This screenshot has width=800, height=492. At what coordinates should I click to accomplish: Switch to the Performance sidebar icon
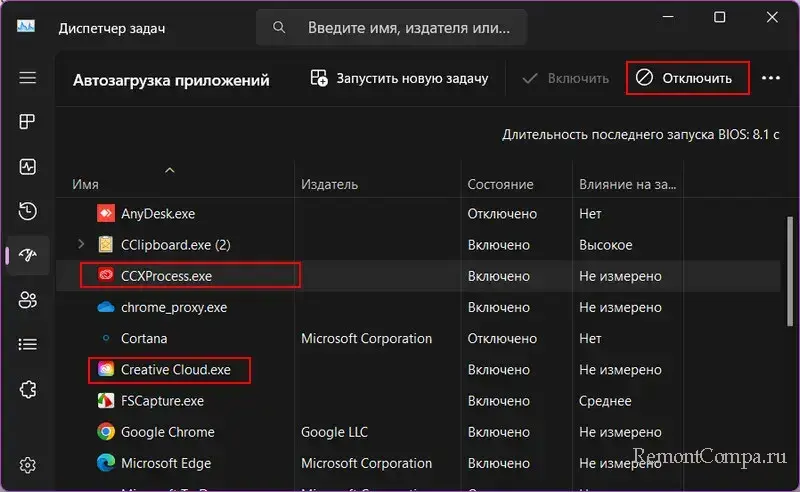28,167
